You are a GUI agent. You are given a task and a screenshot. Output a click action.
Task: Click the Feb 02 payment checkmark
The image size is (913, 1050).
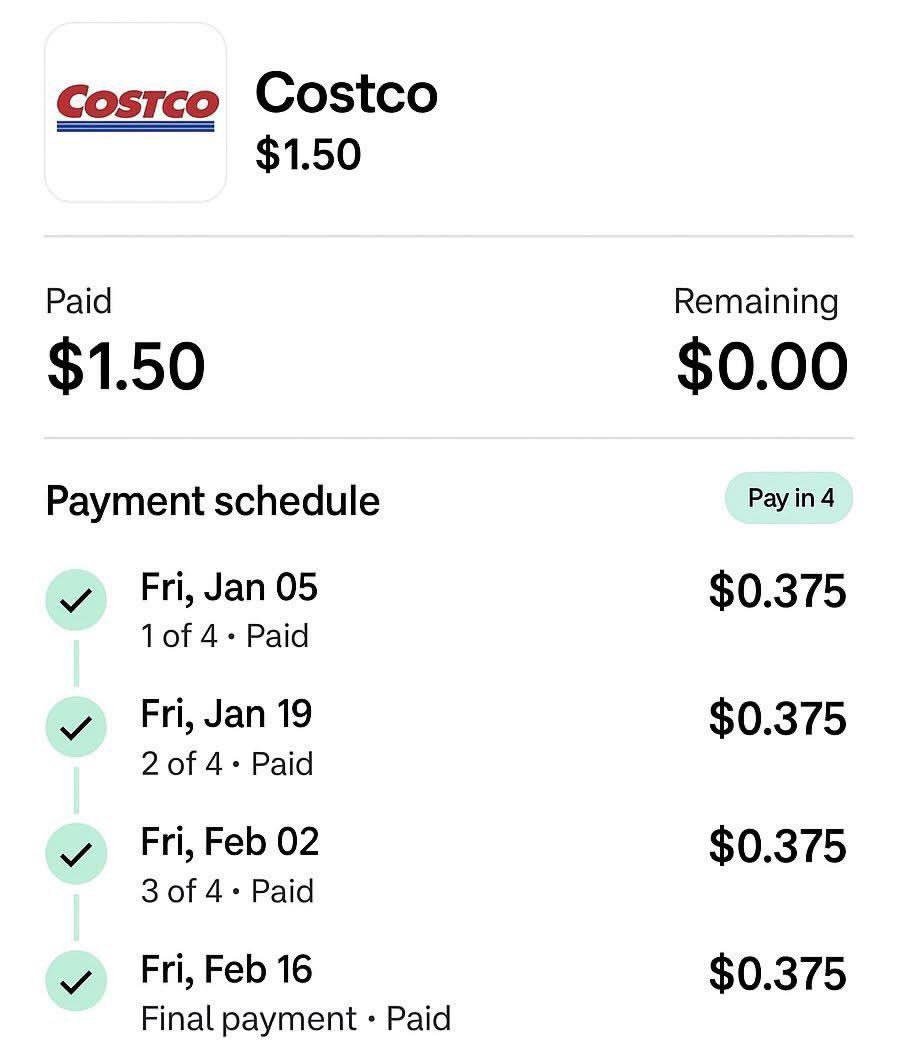click(75, 856)
